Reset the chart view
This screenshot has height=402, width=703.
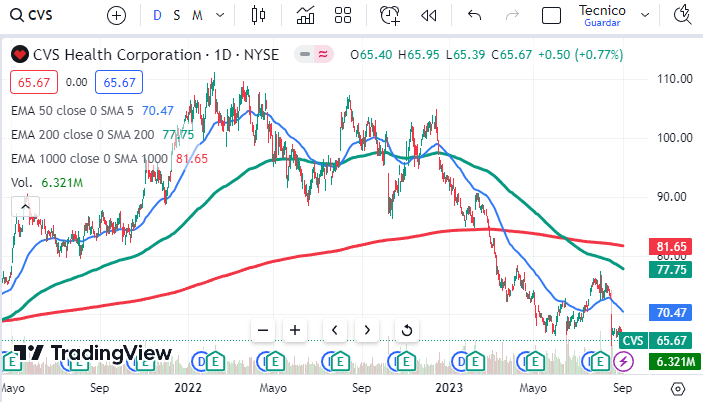[x=407, y=330]
